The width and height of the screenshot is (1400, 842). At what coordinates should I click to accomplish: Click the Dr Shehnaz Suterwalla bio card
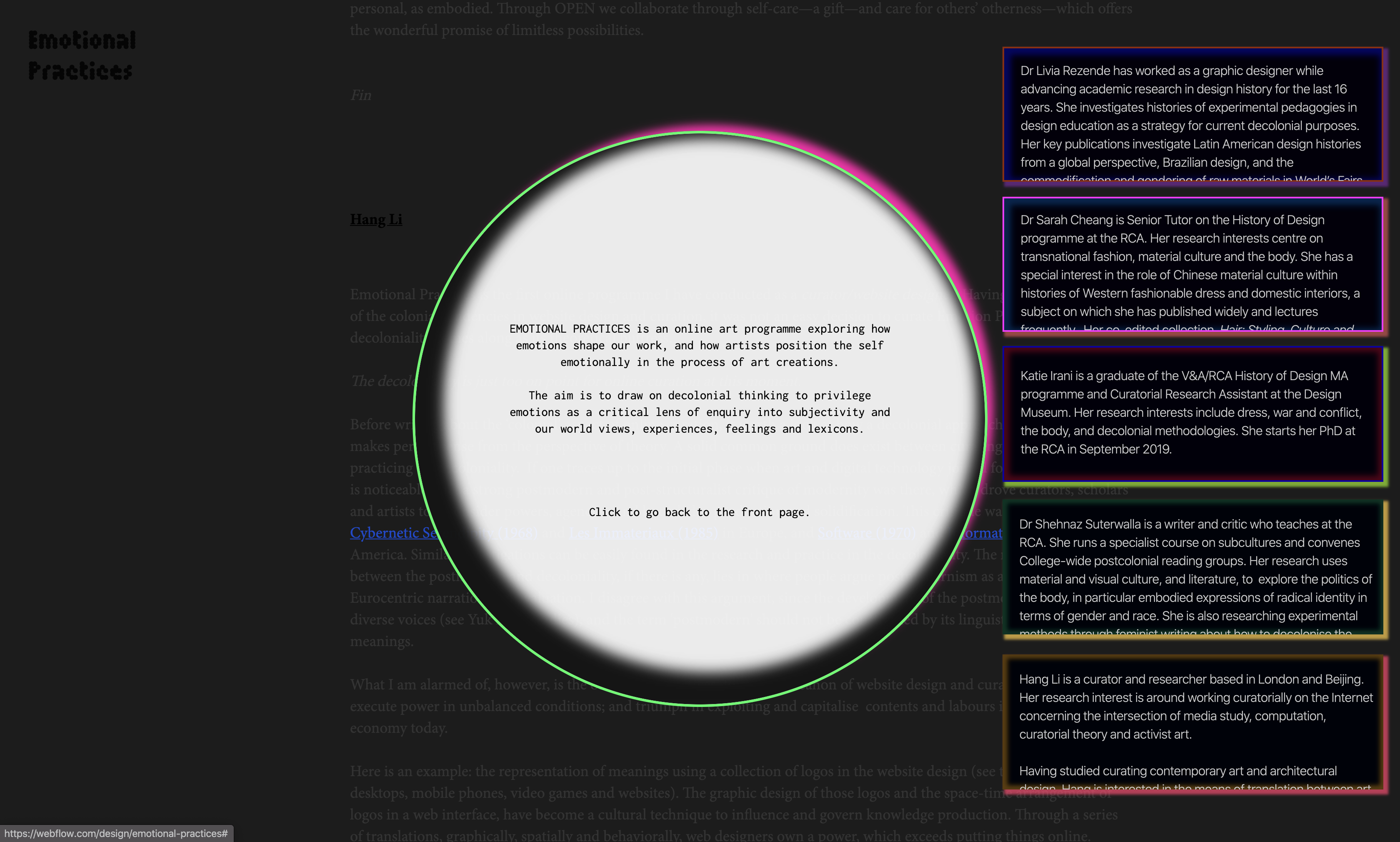1192,567
